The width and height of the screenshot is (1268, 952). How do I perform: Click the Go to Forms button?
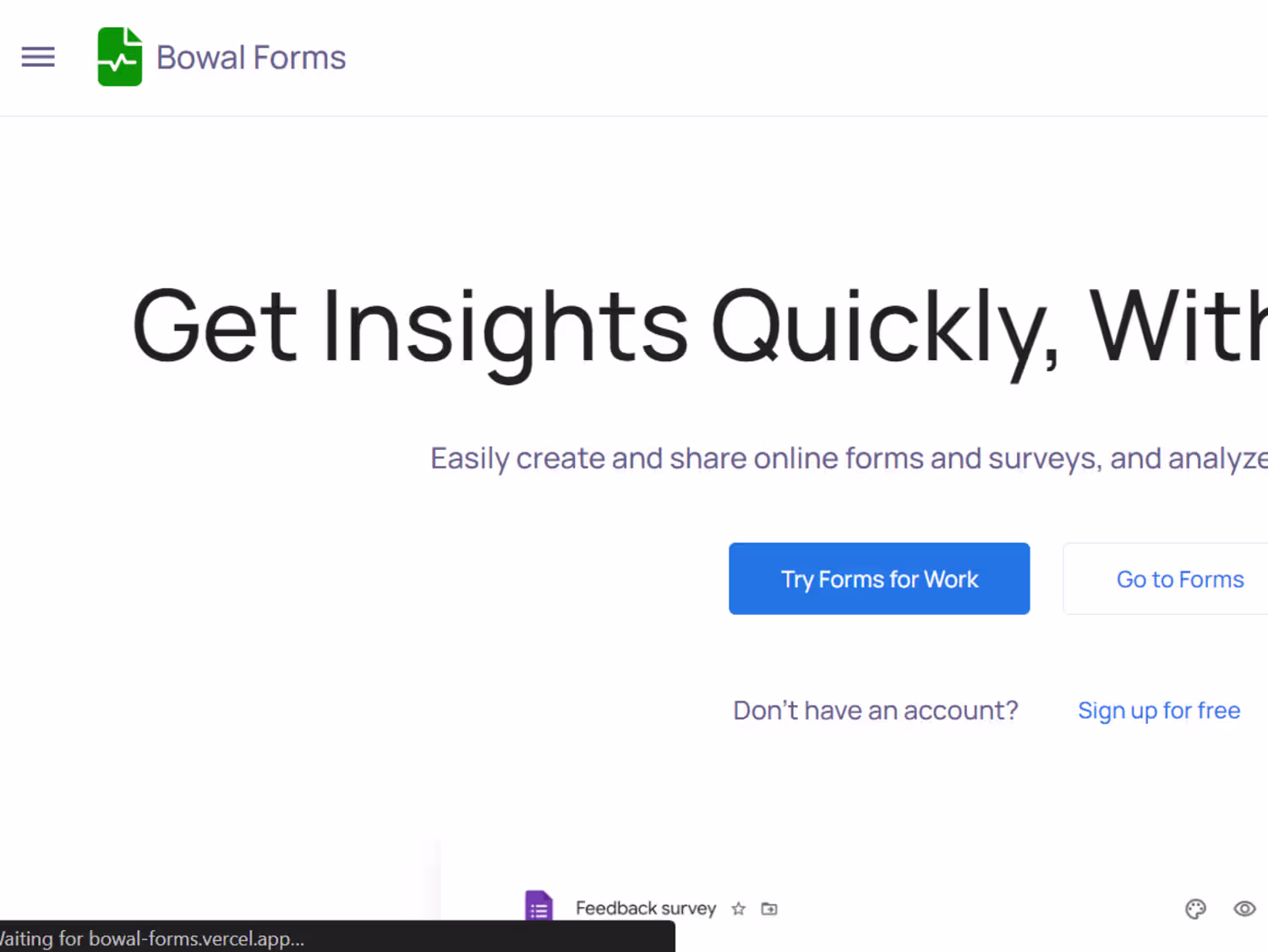pos(1179,579)
